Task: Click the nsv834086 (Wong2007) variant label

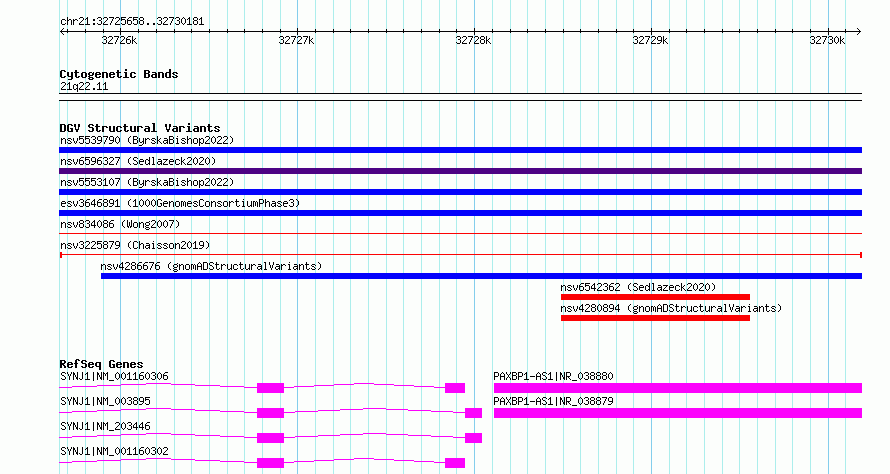Action: pyautogui.click(x=120, y=224)
